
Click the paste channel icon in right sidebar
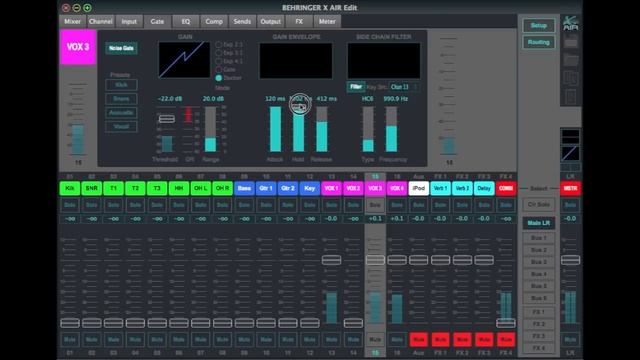point(571,96)
